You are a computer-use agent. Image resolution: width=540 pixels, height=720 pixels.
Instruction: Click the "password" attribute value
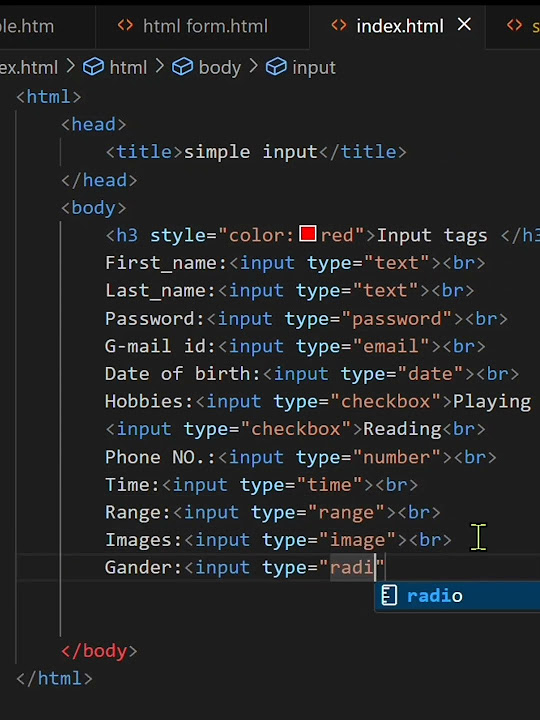397,319
